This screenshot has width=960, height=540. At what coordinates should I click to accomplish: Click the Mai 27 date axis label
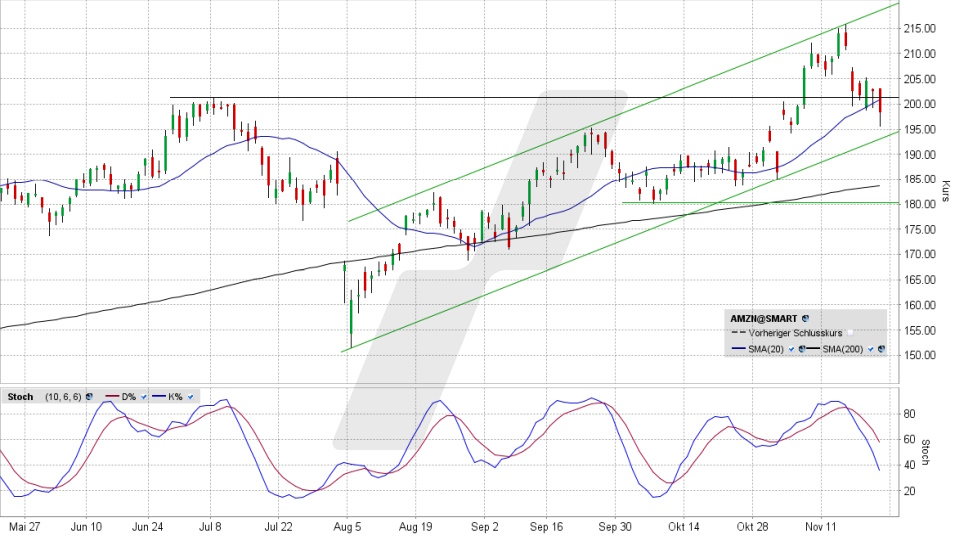click(x=24, y=527)
